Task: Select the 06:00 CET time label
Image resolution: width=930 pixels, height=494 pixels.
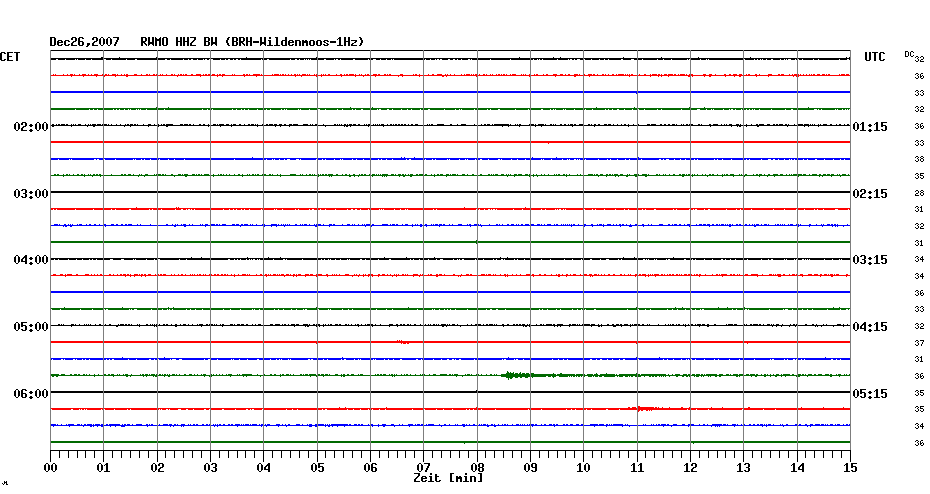Action: (x=31, y=394)
